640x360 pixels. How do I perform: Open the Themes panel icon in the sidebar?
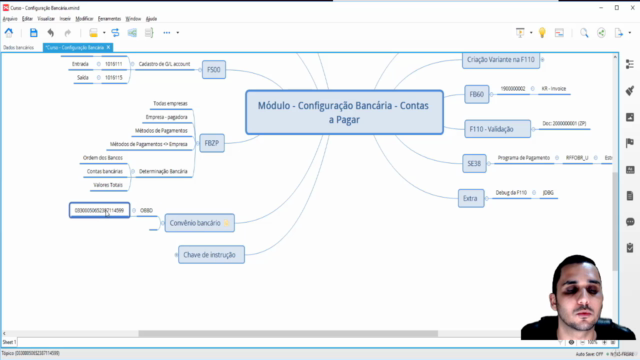click(630, 169)
